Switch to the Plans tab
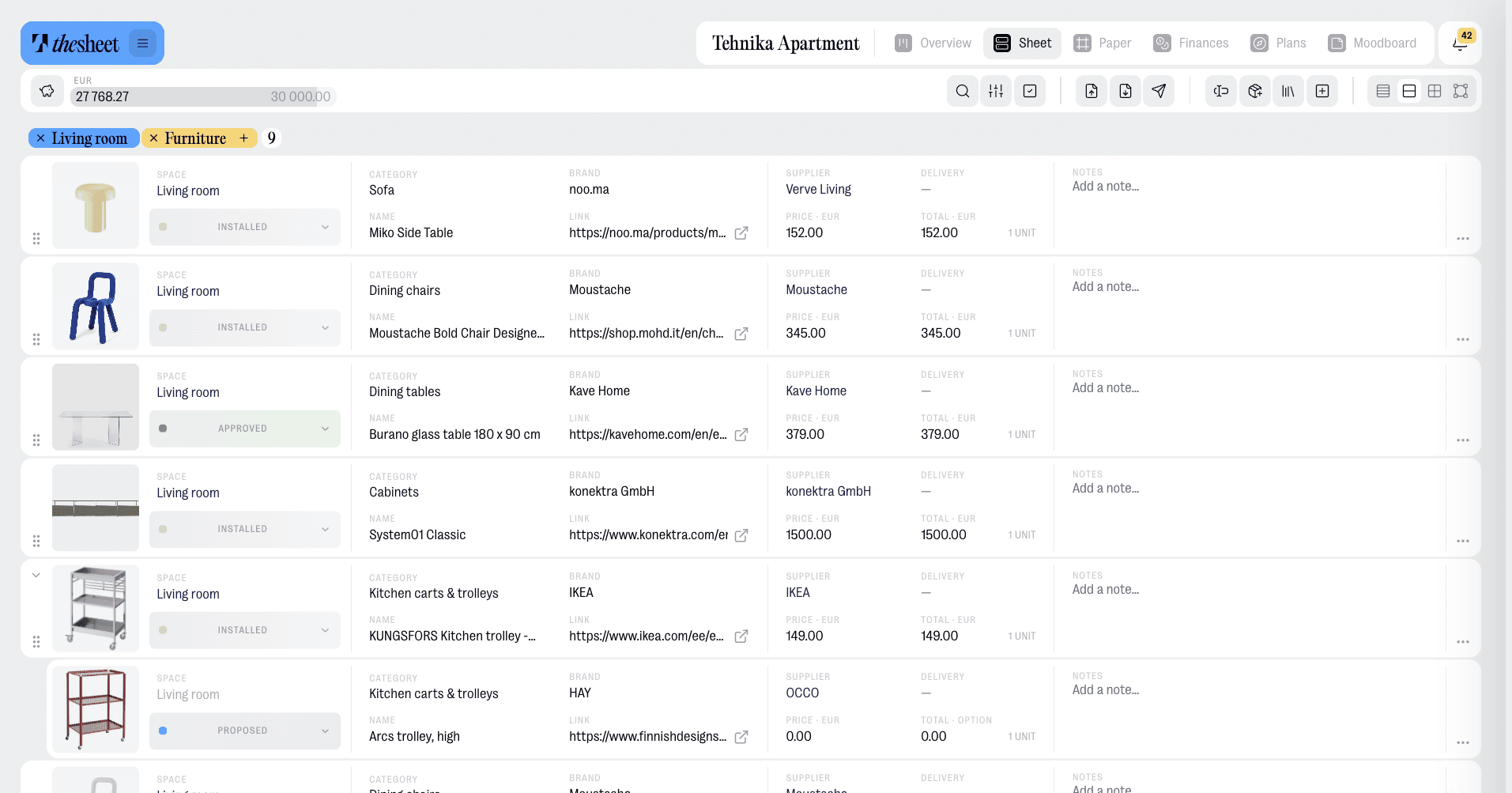This screenshot has width=1512, height=793. tap(1279, 43)
